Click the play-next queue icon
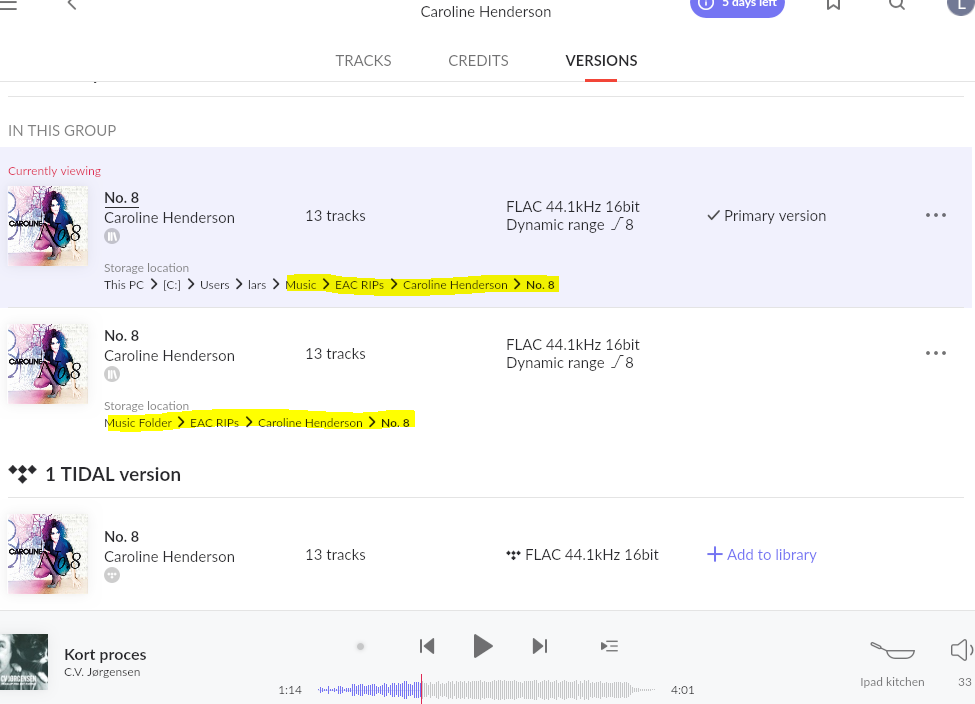Image resolution: width=975 pixels, height=704 pixels. tap(609, 646)
